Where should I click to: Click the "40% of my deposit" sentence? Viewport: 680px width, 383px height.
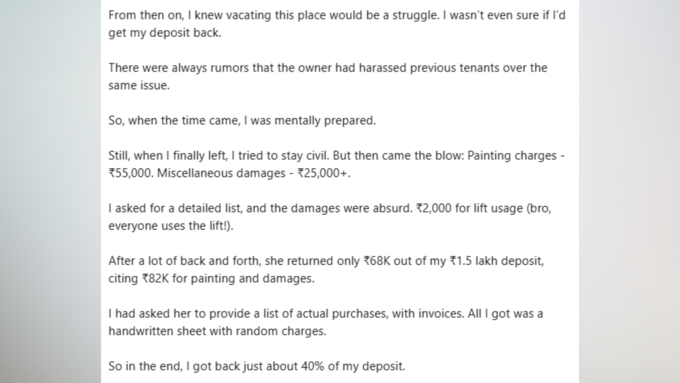click(x=257, y=367)
